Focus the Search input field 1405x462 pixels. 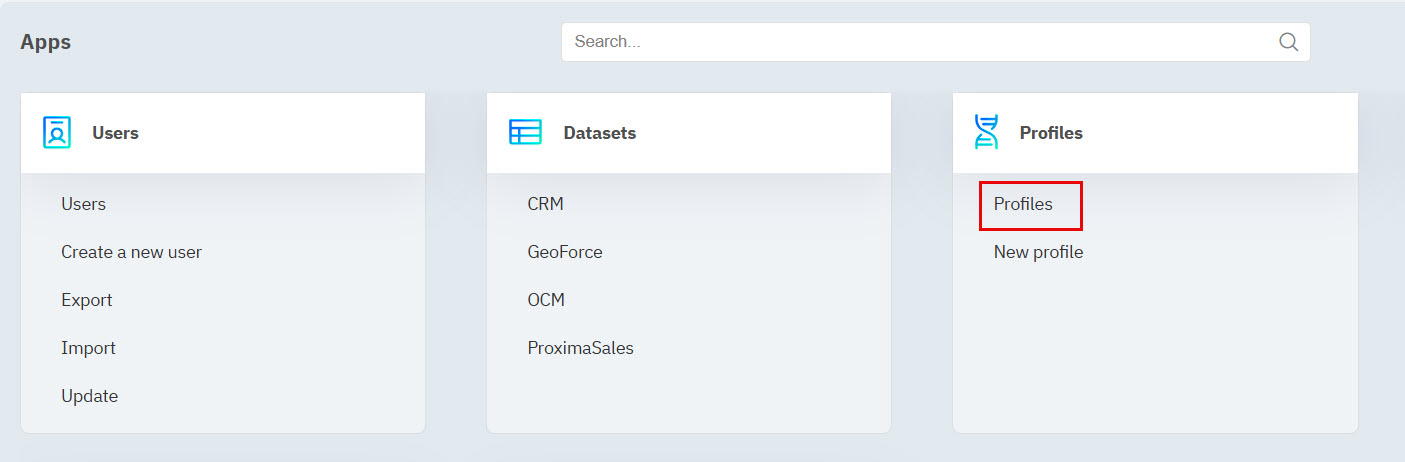(x=920, y=42)
